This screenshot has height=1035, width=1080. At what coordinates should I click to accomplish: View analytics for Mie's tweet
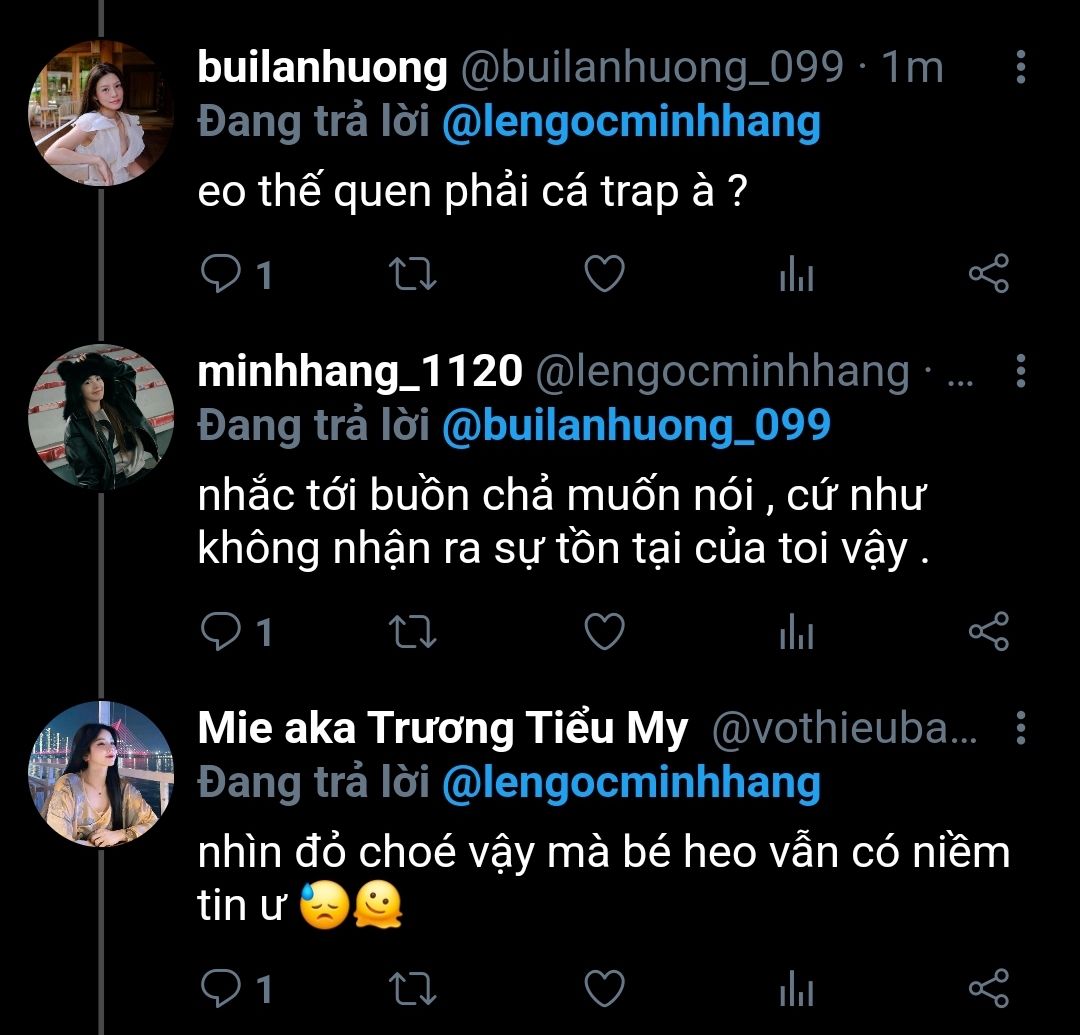[x=796, y=989]
